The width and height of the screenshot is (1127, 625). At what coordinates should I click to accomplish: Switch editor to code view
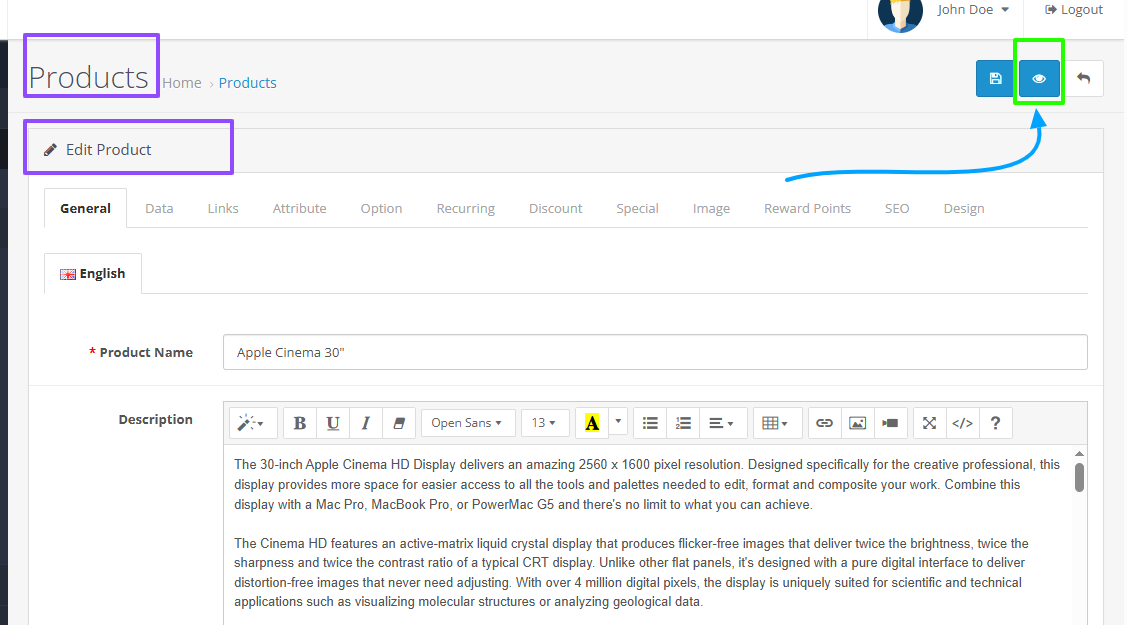pyautogui.click(x=962, y=423)
